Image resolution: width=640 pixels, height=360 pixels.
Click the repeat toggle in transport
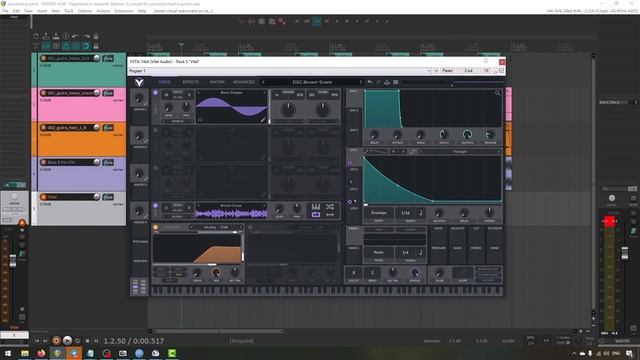pyautogui.click(x=77, y=340)
